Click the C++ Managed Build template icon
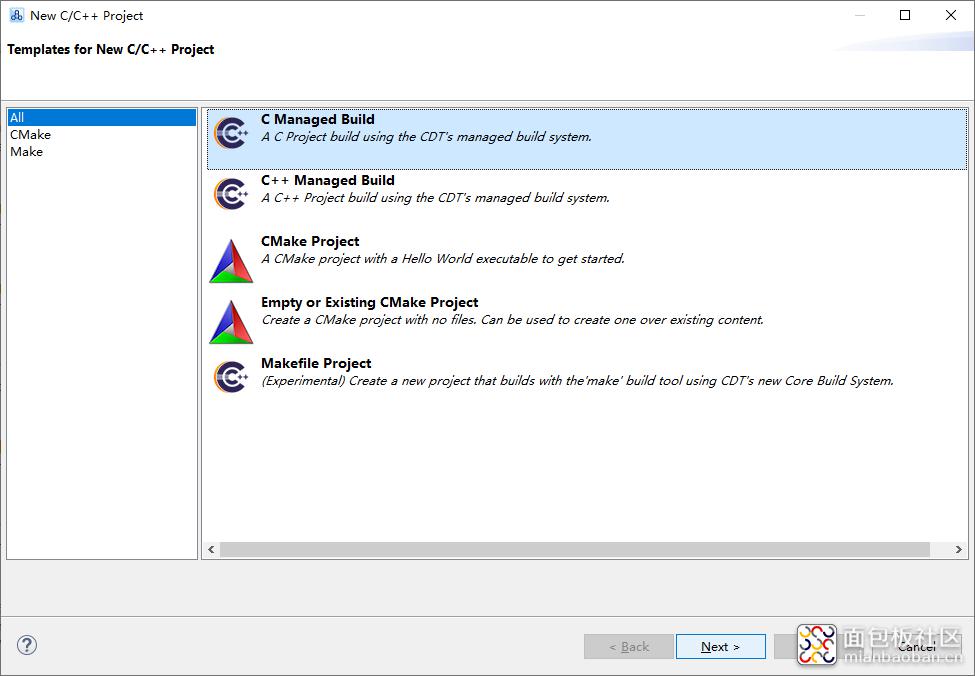The width and height of the screenshot is (975, 676). (x=231, y=194)
